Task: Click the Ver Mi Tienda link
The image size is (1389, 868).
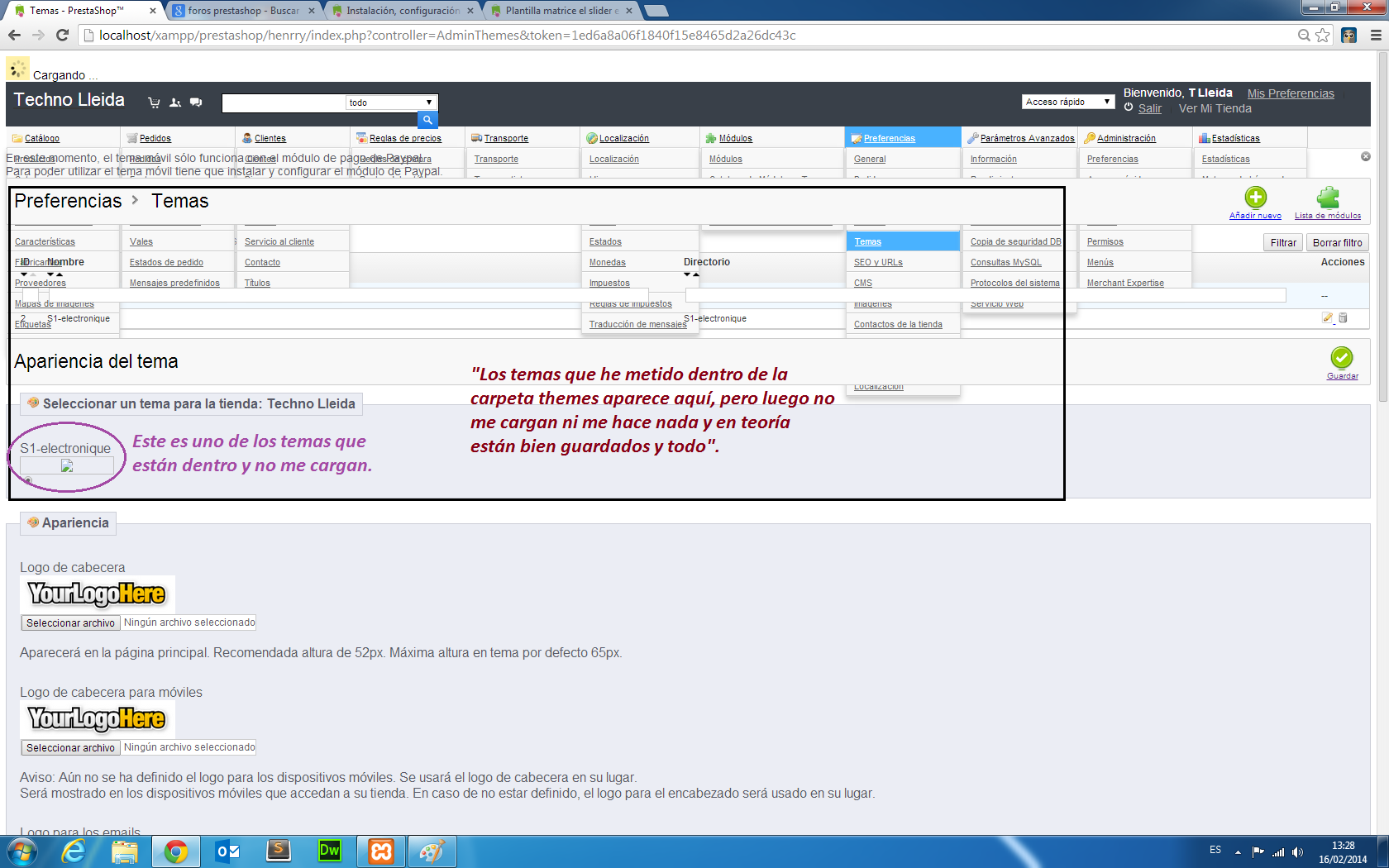Action: pyautogui.click(x=1215, y=108)
